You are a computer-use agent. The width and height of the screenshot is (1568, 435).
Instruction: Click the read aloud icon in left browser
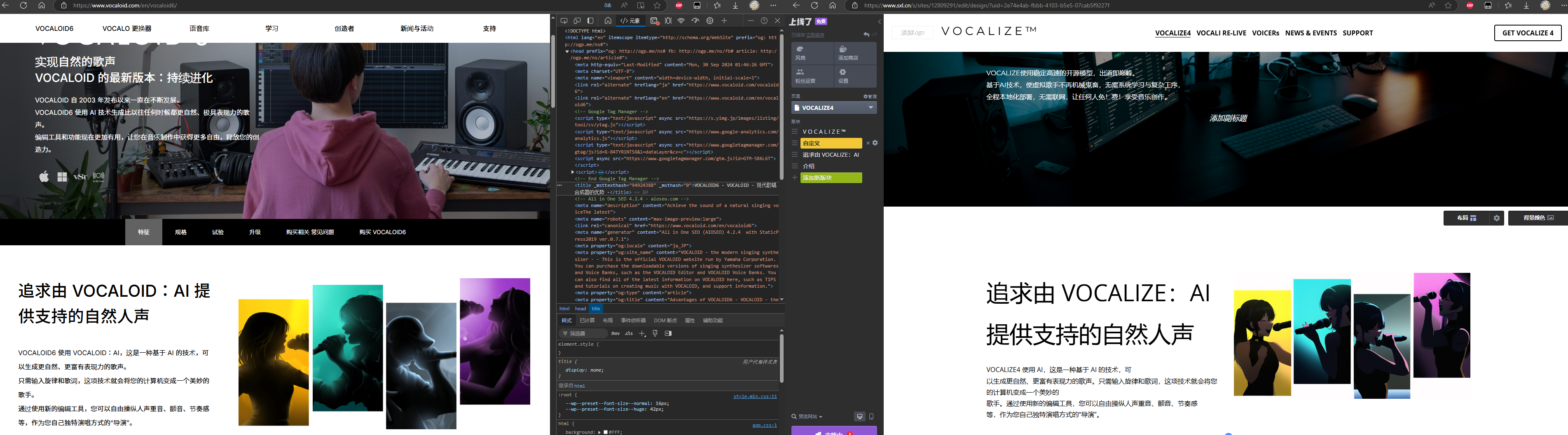point(625,5)
